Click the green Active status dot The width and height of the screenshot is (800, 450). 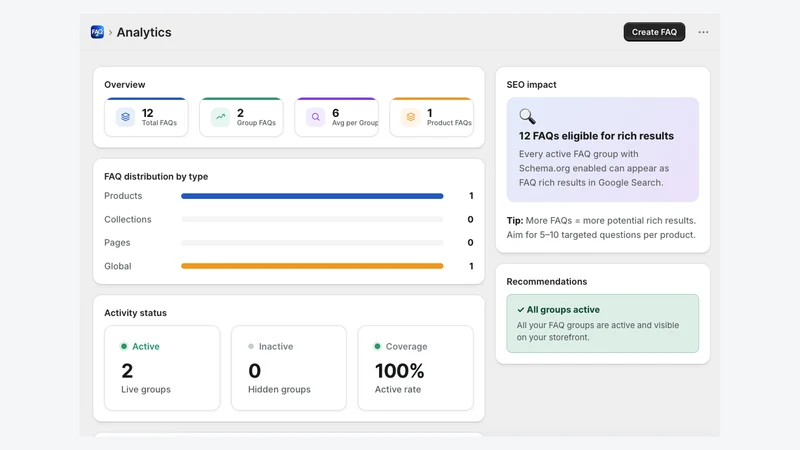tap(123, 346)
